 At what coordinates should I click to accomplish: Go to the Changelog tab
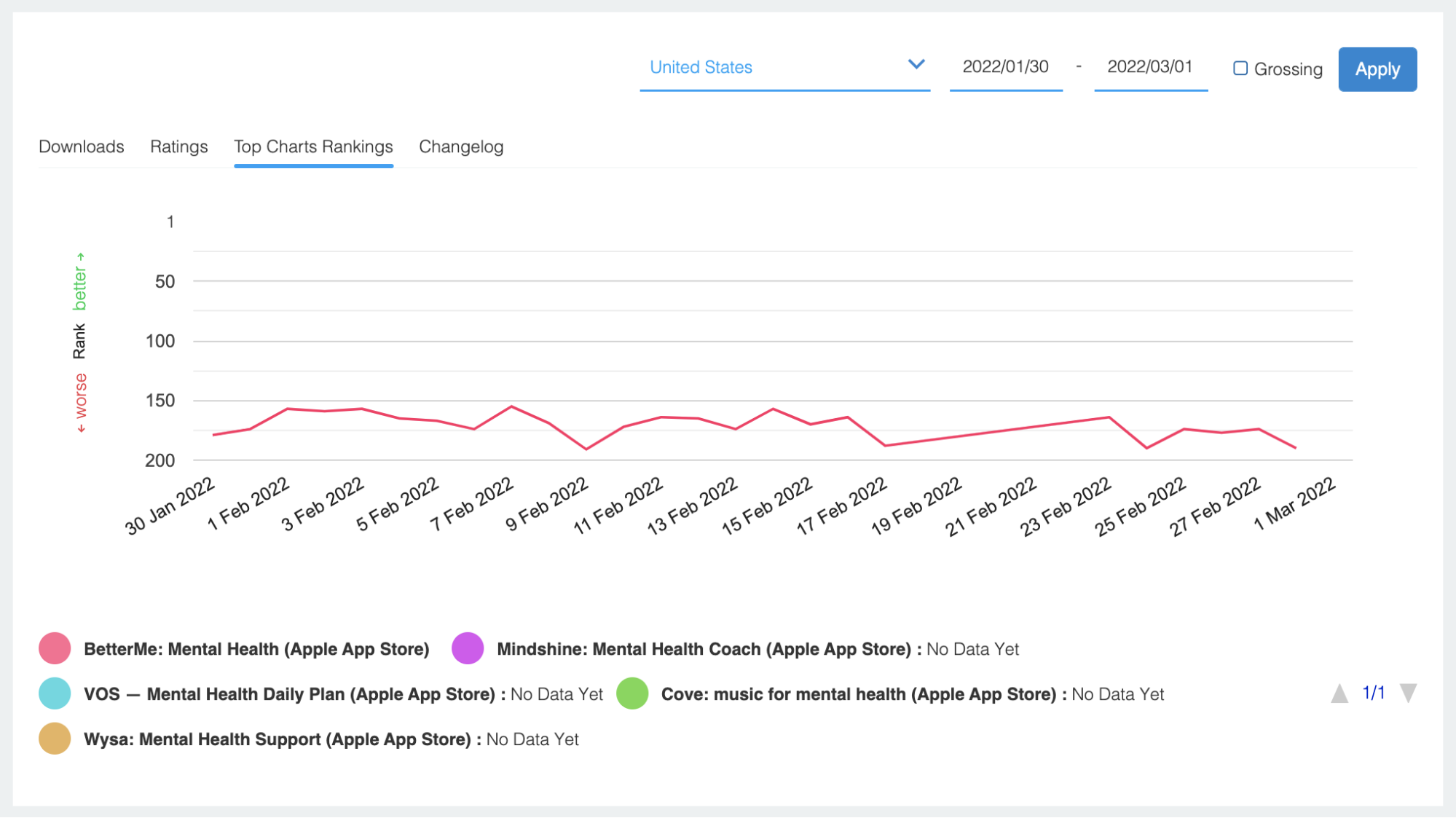461,146
